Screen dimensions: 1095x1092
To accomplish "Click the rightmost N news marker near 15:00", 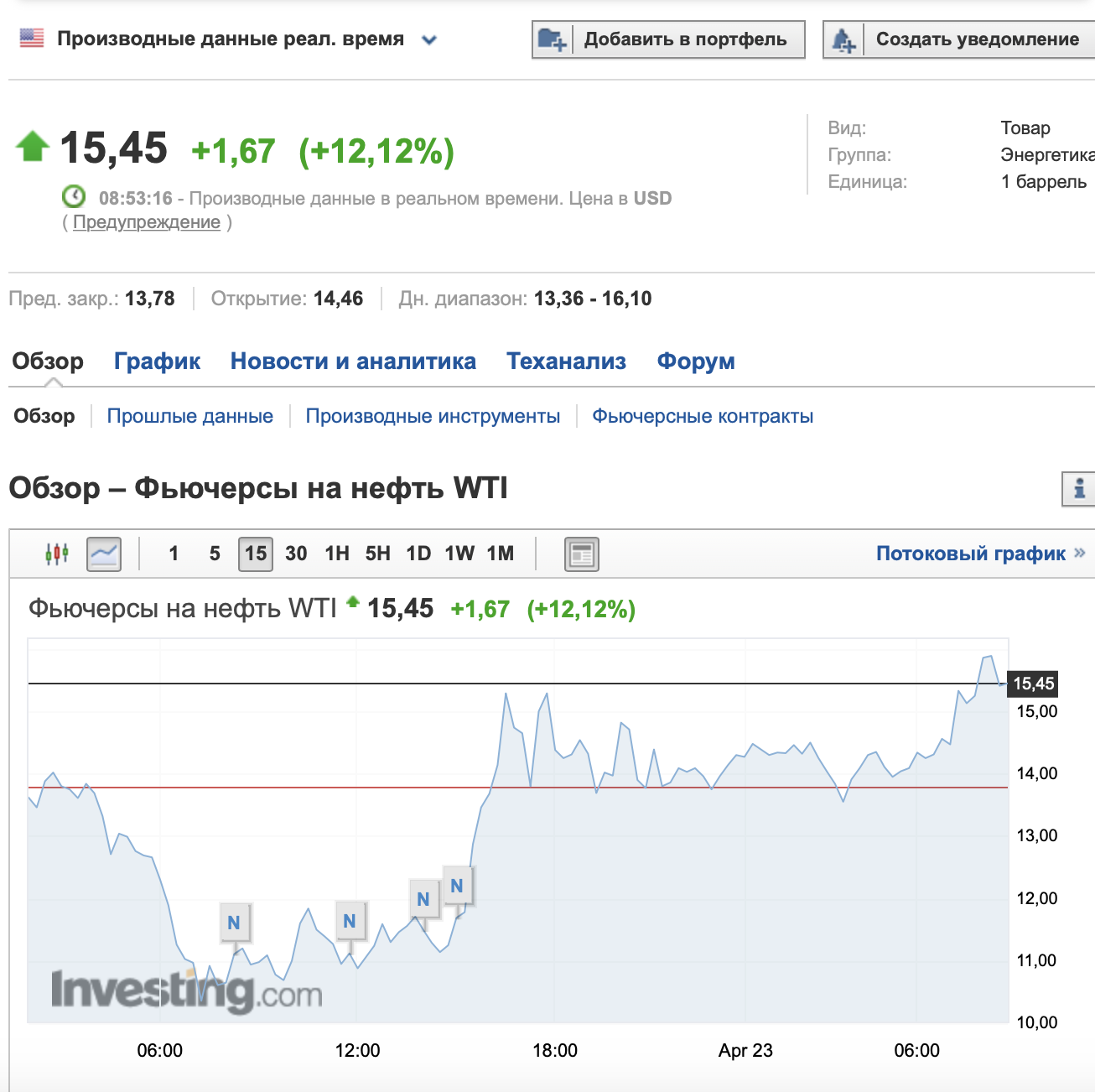I will pyautogui.click(x=457, y=886).
